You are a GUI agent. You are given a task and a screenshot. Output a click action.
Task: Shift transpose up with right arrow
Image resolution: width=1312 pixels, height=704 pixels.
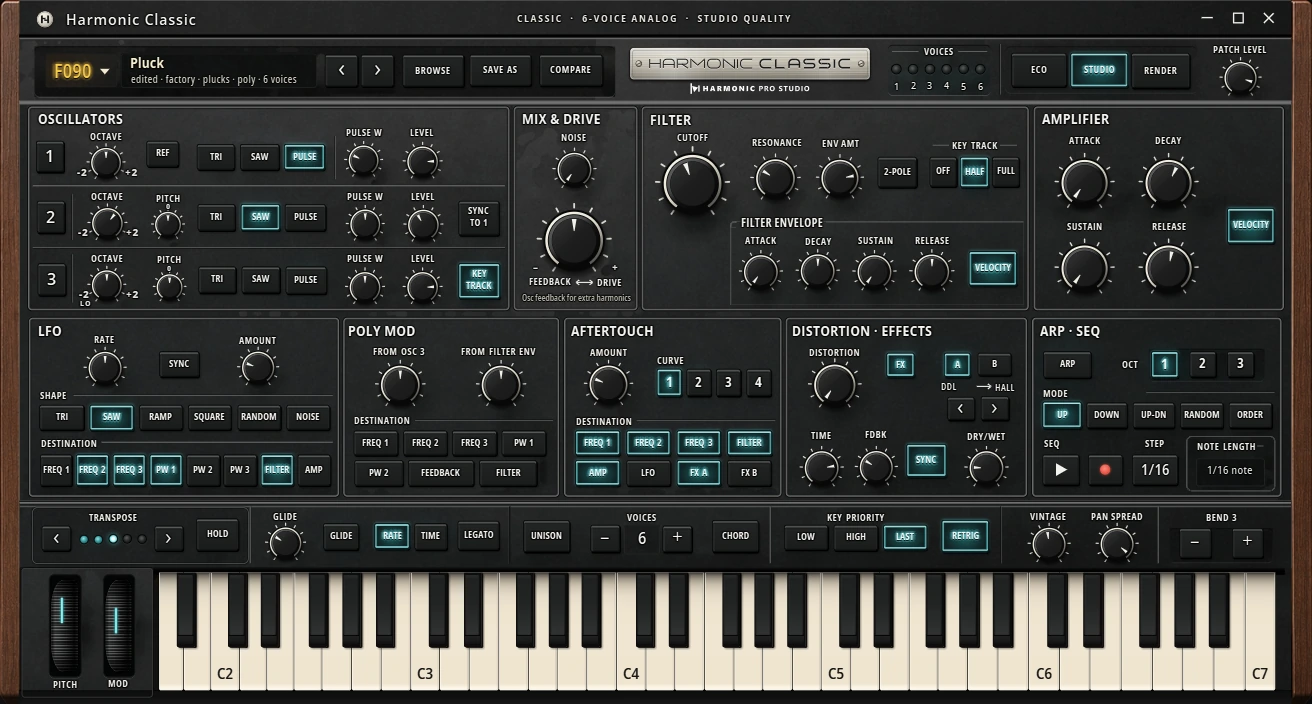[168, 538]
